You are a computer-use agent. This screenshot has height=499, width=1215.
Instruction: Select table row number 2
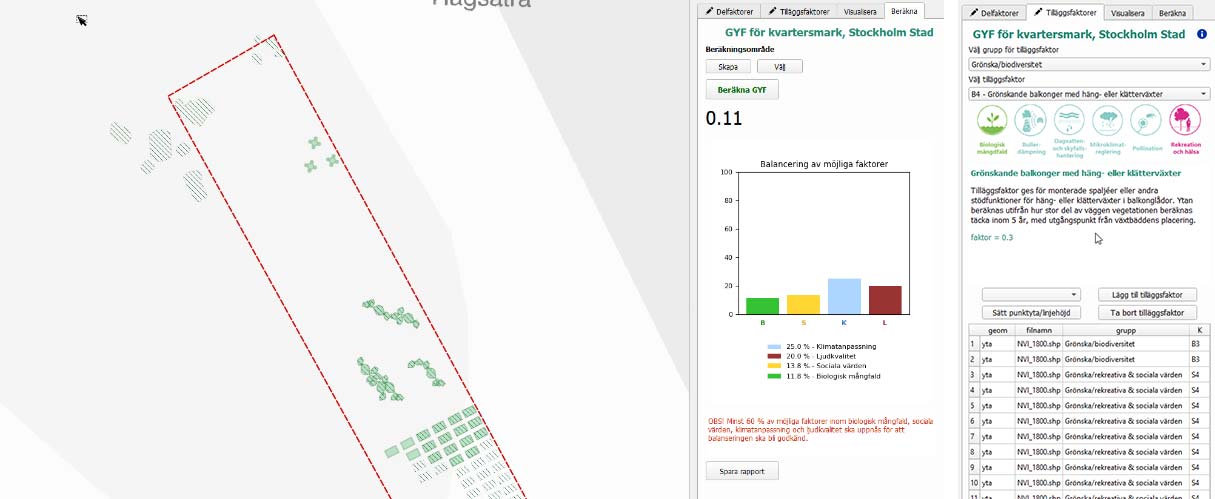pos(974,358)
